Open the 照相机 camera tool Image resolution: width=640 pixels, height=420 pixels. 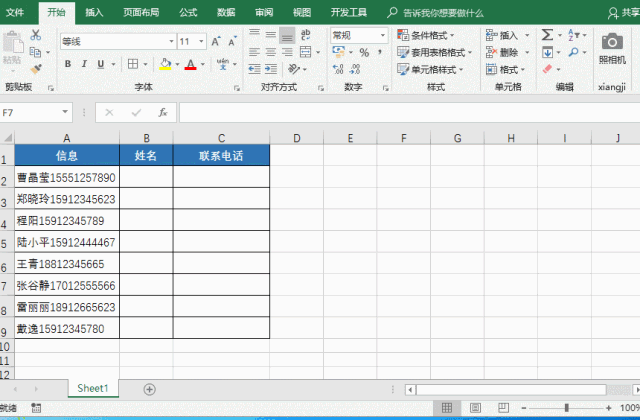(x=611, y=49)
